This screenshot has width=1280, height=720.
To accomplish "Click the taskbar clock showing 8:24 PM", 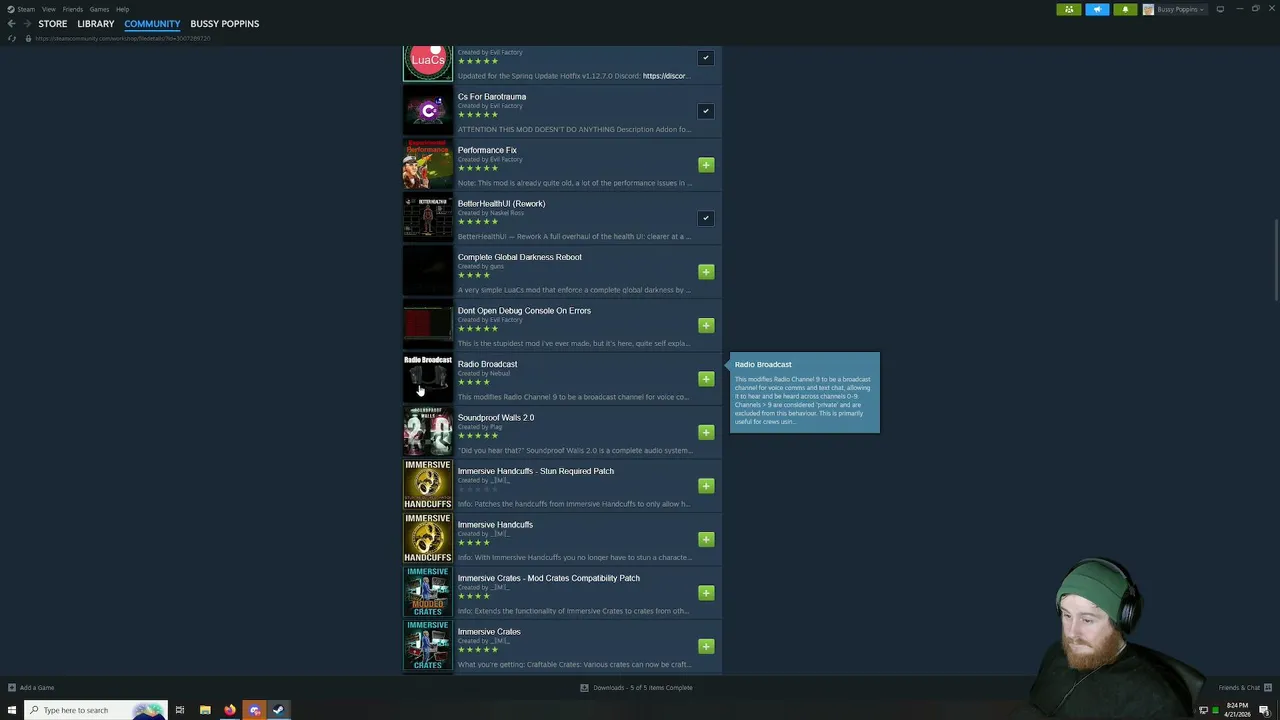I will pyautogui.click(x=1237, y=710).
